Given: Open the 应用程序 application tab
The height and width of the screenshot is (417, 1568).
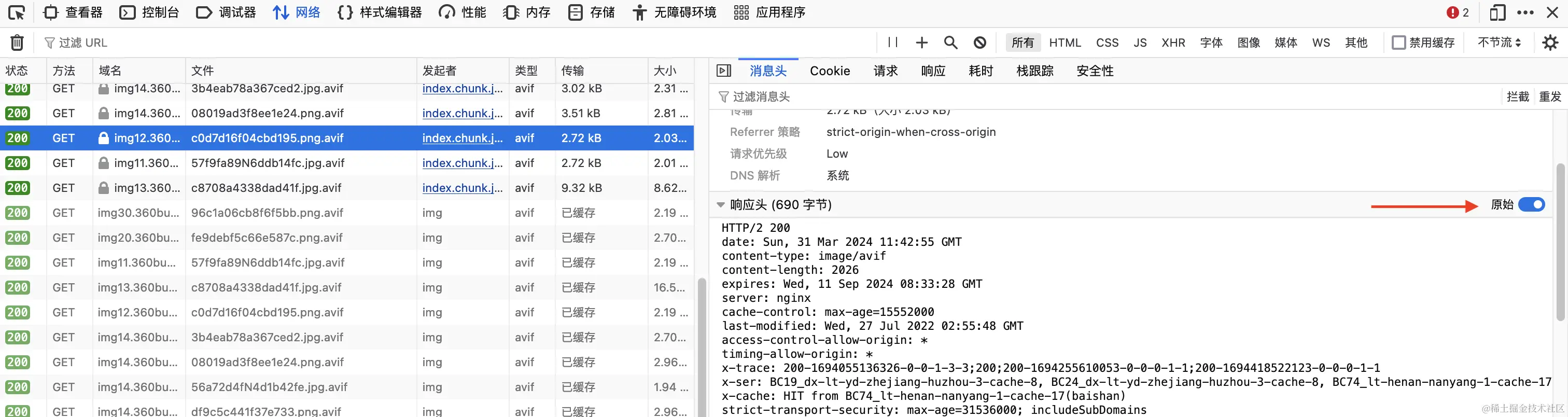Looking at the screenshot, I should tap(769, 12).
